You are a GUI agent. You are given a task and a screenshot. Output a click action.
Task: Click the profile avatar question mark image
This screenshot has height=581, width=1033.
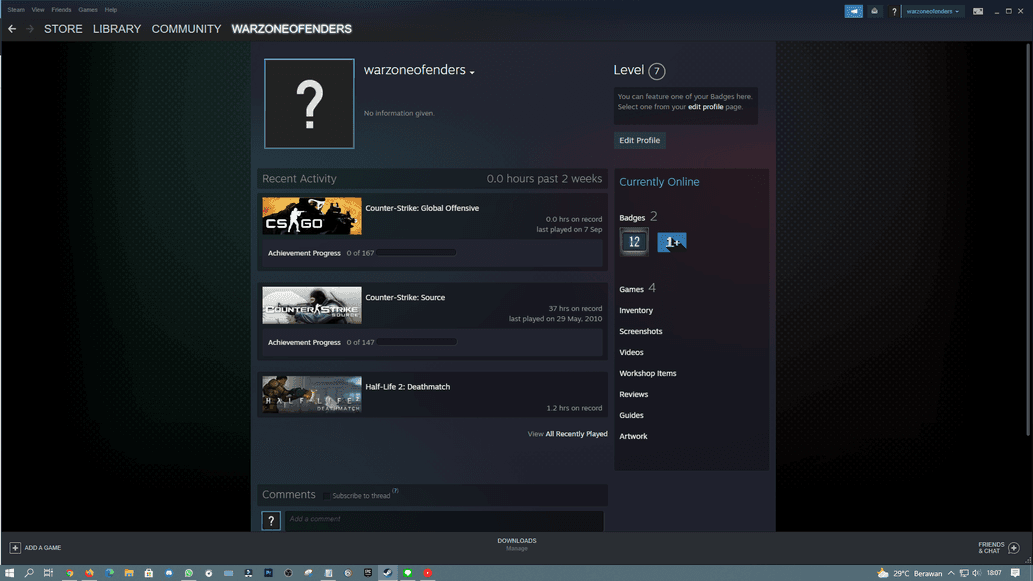(309, 103)
